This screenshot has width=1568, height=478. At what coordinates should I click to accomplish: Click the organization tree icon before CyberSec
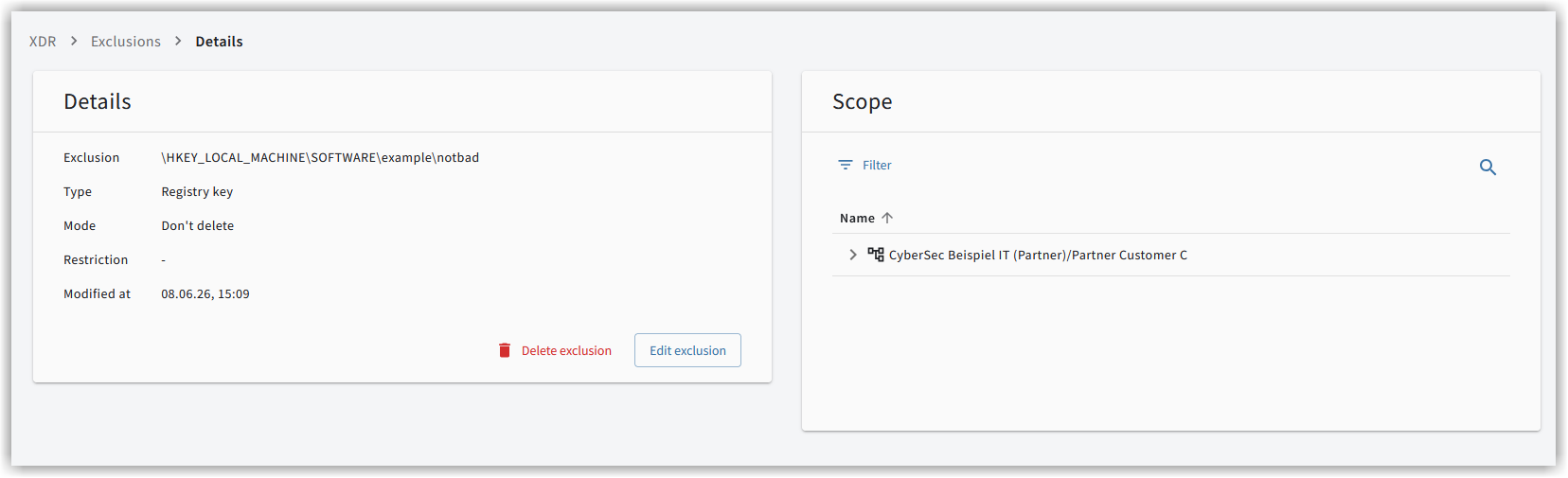click(x=876, y=255)
